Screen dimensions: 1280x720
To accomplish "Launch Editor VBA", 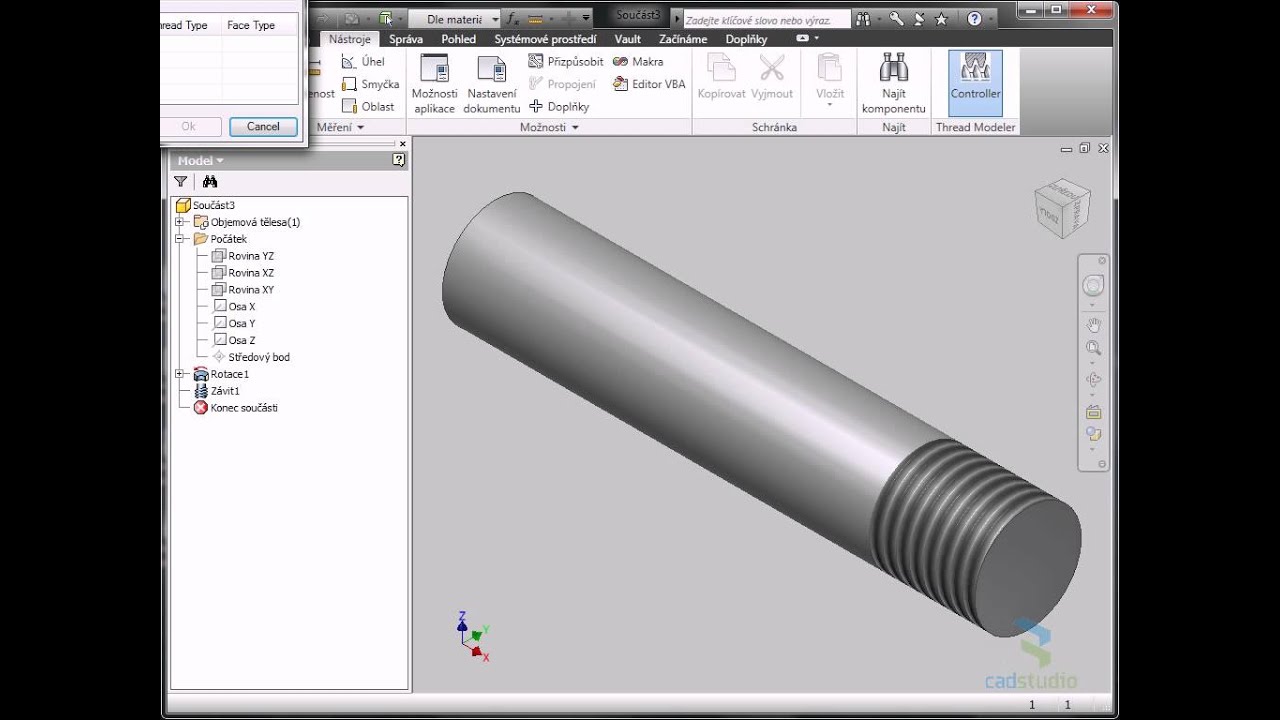I will tap(649, 84).
